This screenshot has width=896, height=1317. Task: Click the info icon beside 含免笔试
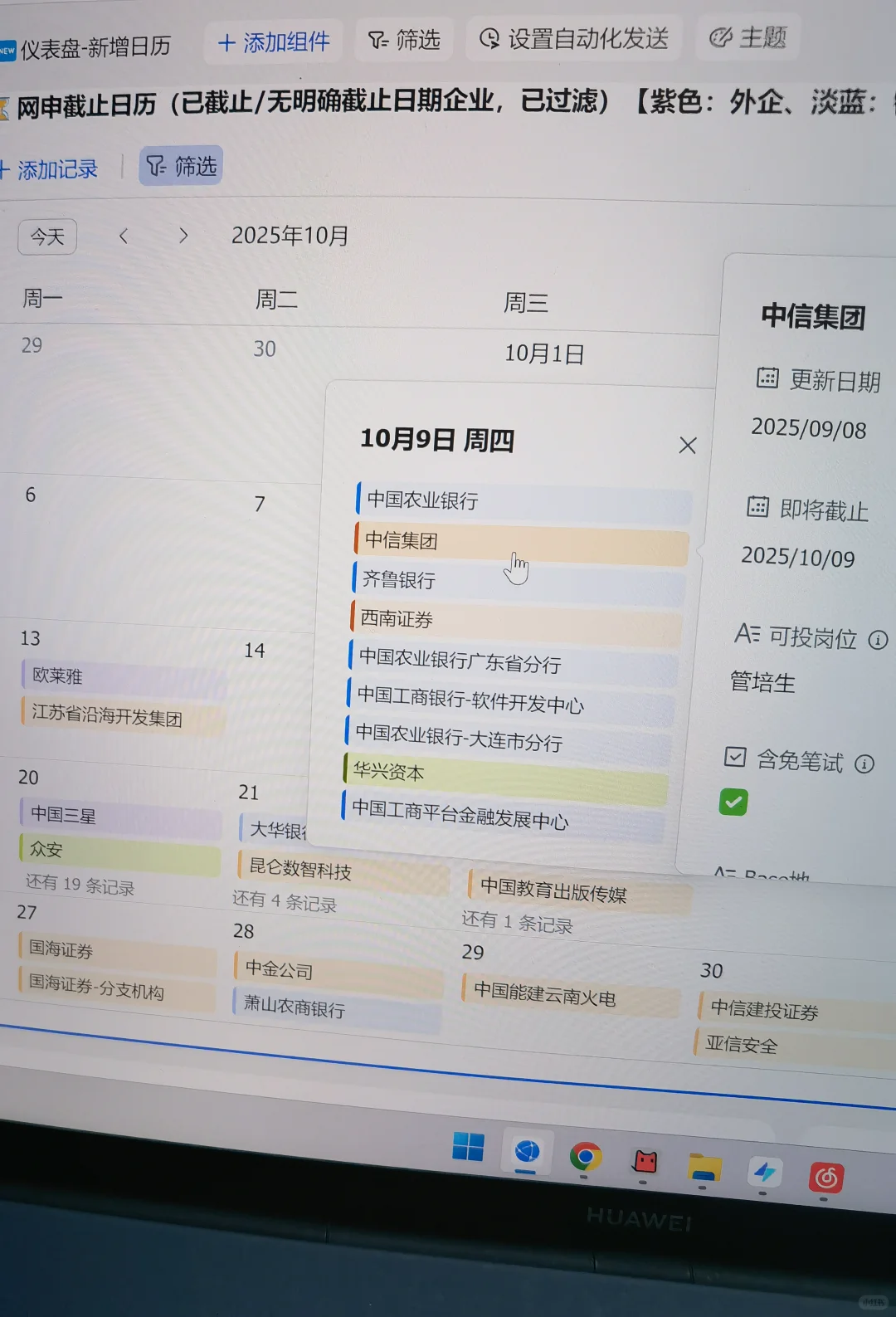864,763
